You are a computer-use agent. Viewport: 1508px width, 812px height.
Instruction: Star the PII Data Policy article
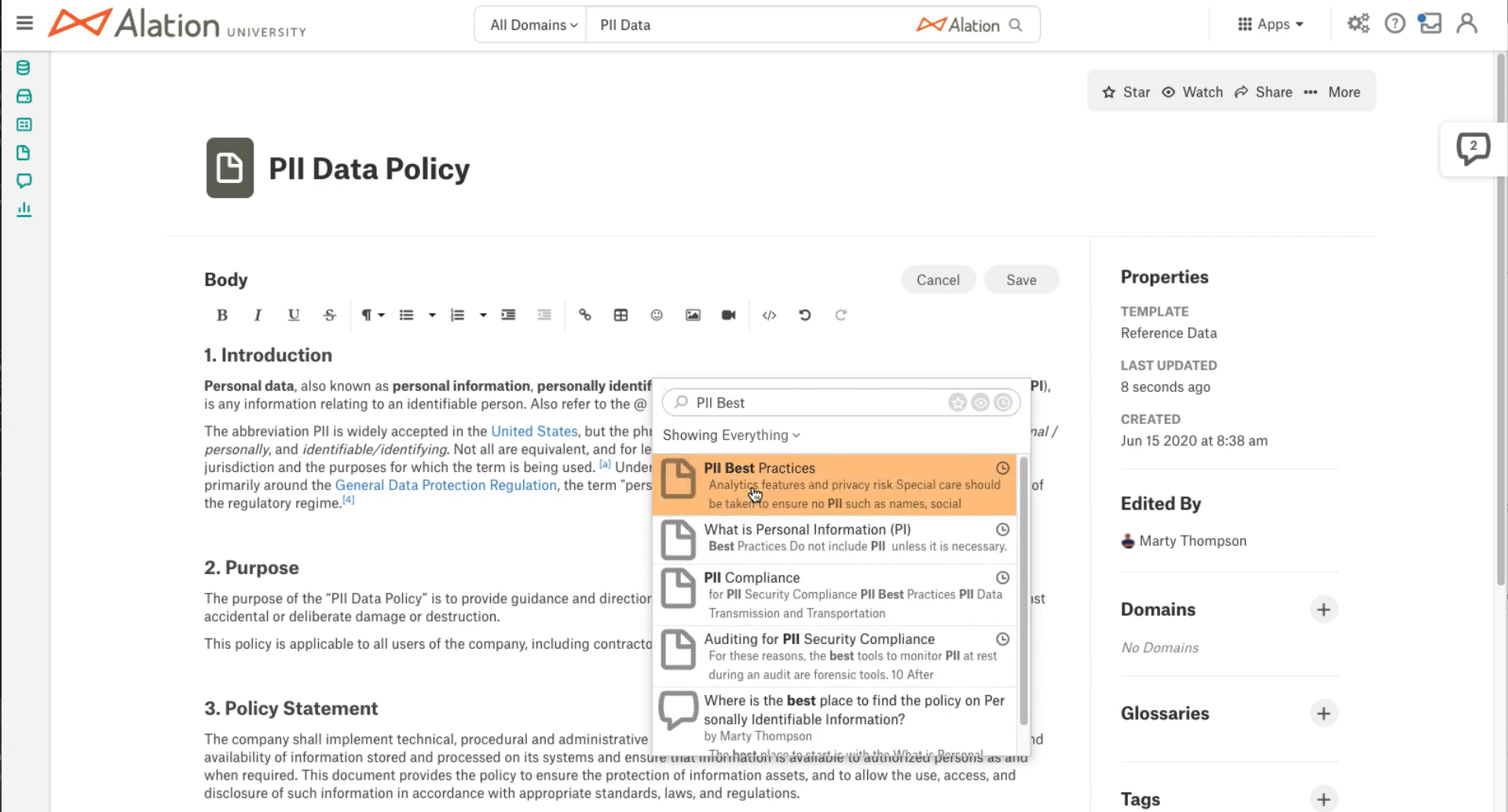point(1126,92)
